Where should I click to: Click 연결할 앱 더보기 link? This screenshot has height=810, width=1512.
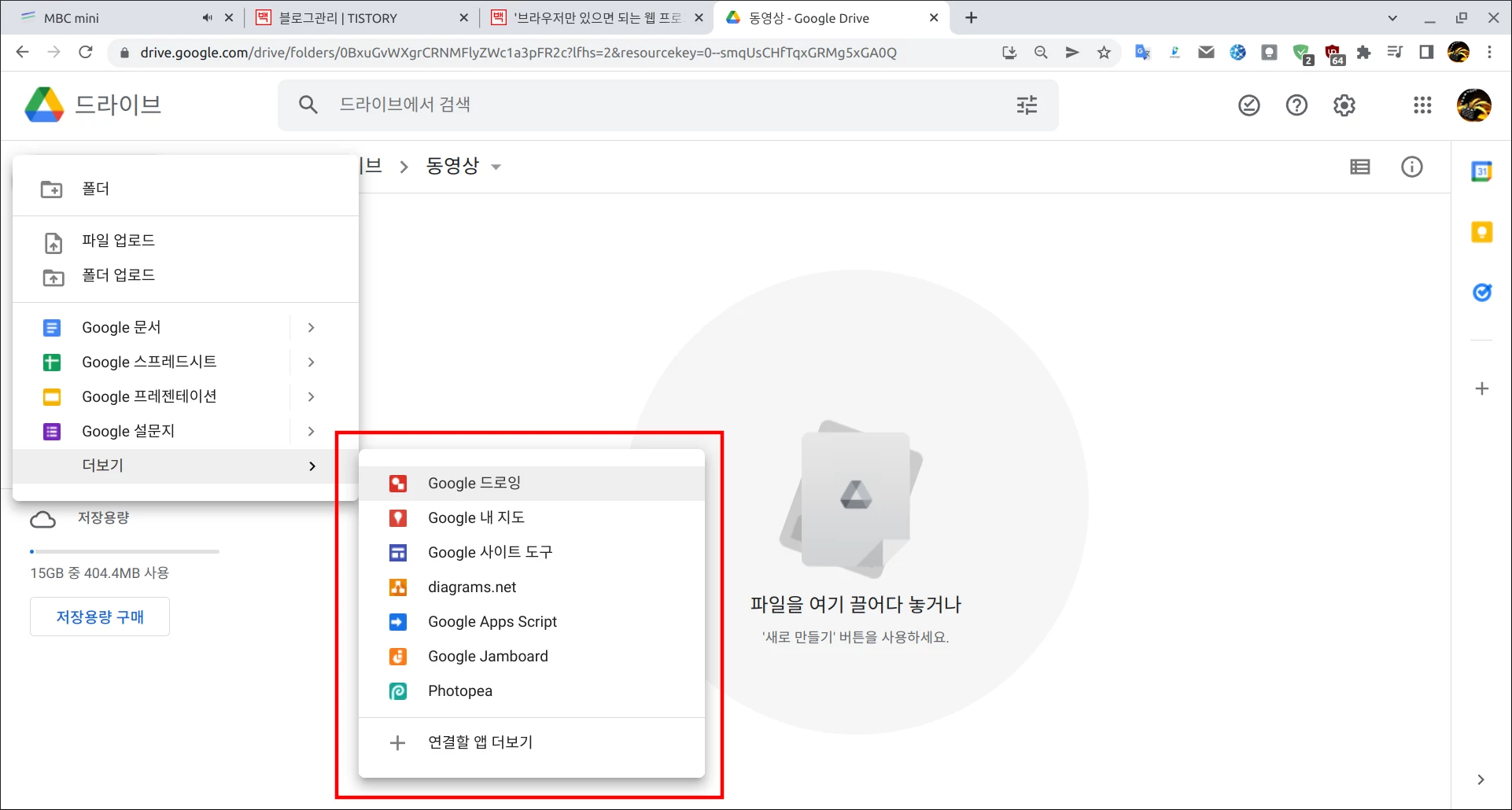coord(479,742)
